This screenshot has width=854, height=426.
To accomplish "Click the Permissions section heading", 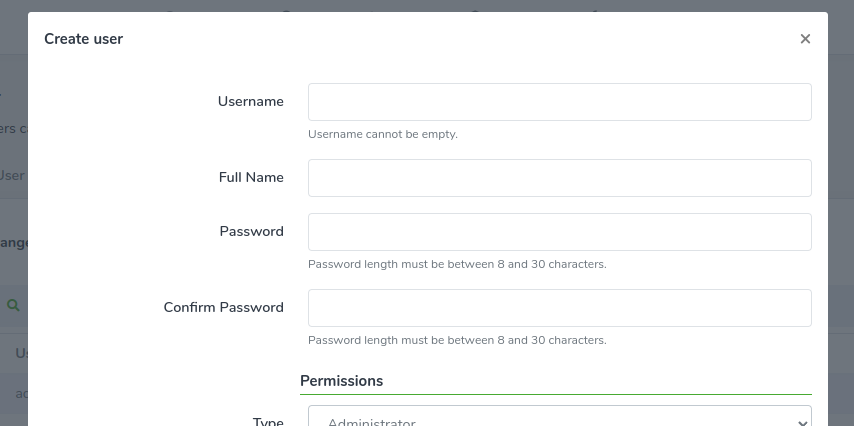I will click(x=341, y=381).
